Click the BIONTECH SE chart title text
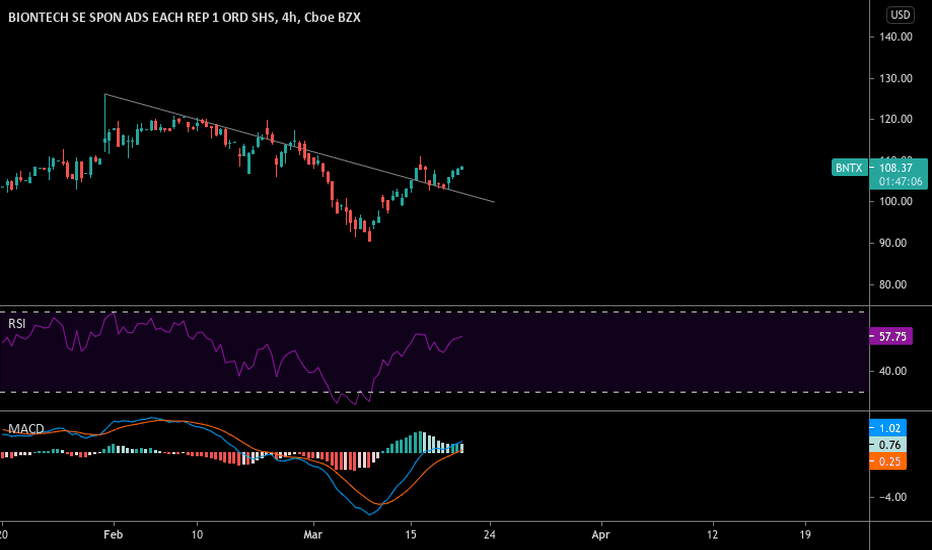Image resolution: width=932 pixels, height=550 pixels. click(184, 17)
